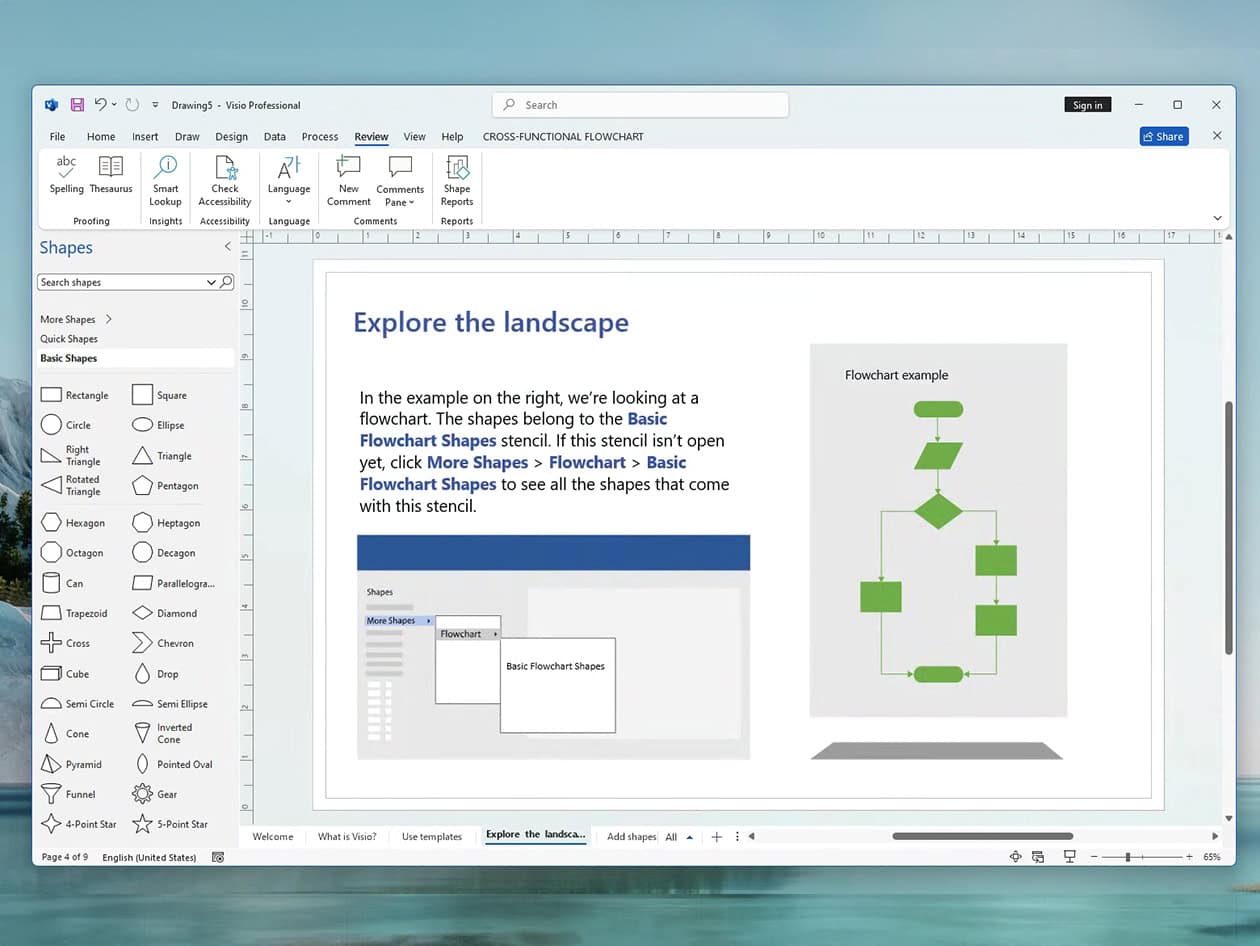This screenshot has height=946, width=1260.
Task: Start Presentation Mode from the status bar
Action: pos(1069,856)
